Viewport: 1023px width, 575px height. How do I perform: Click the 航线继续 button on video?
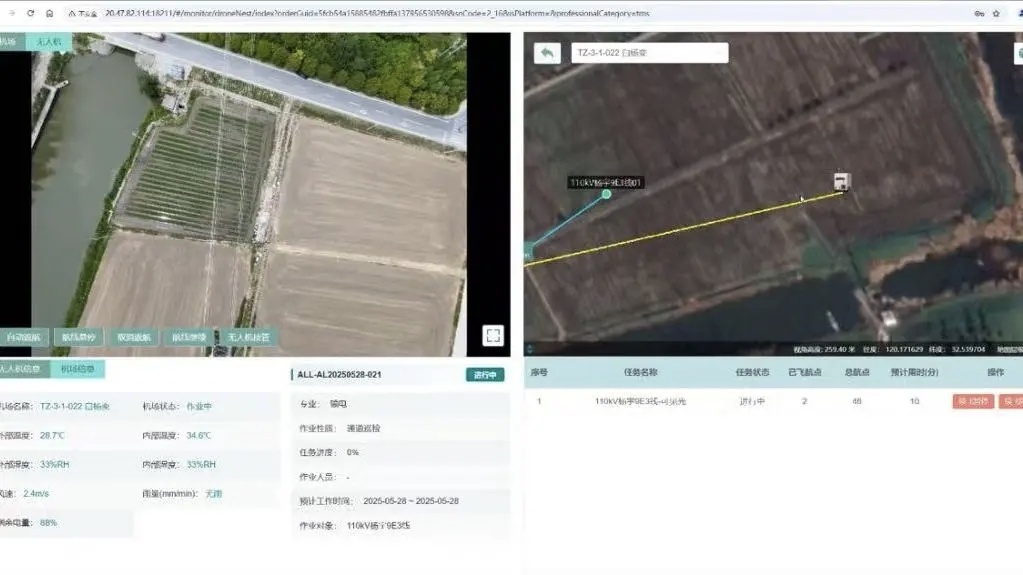coord(189,337)
